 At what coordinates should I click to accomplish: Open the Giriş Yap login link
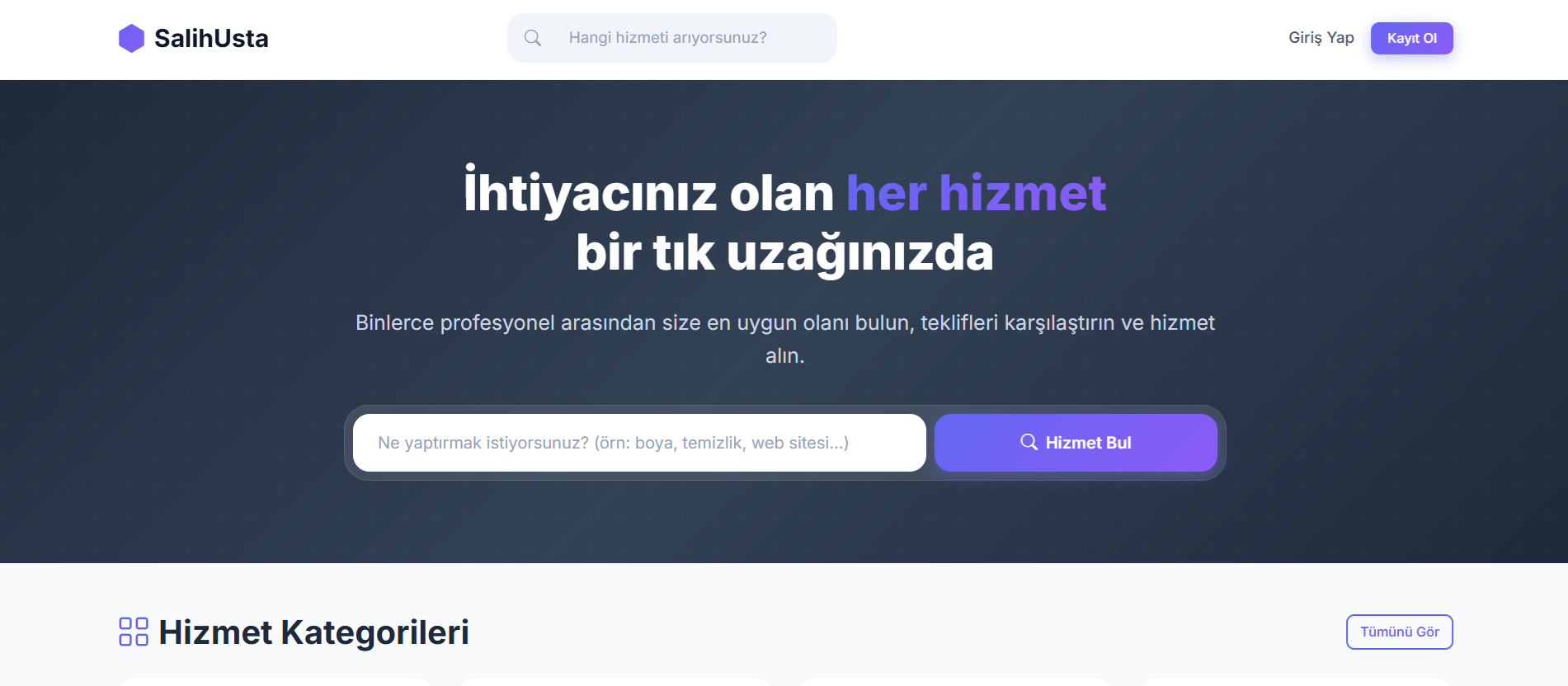pyautogui.click(x=1321, y=38)
